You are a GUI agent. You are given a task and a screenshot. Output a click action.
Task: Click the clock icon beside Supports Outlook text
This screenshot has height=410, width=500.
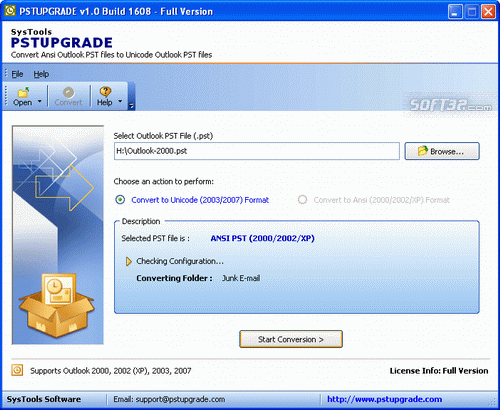[x=17, y=370]
